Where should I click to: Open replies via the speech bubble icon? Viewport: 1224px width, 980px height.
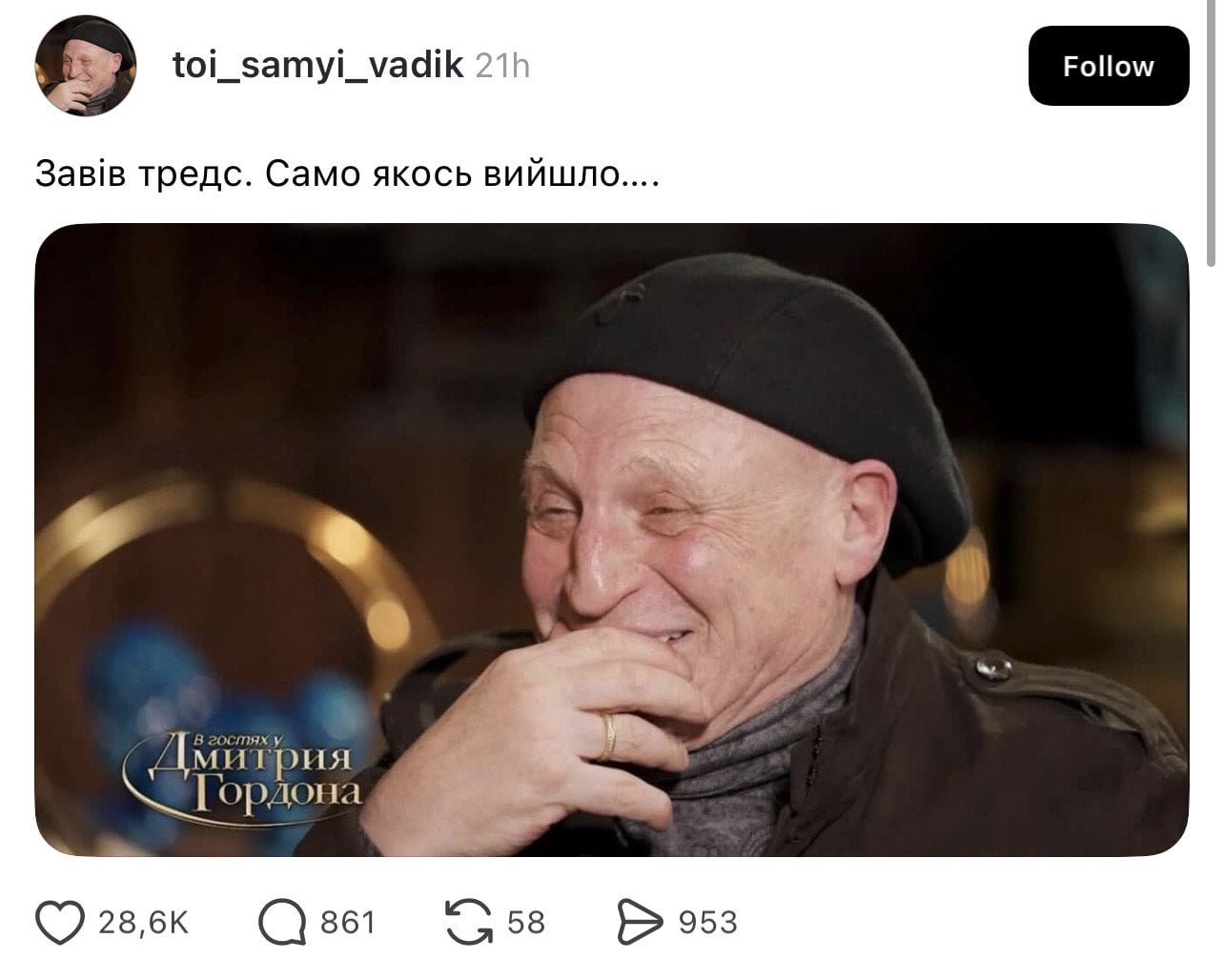point(282,923)
